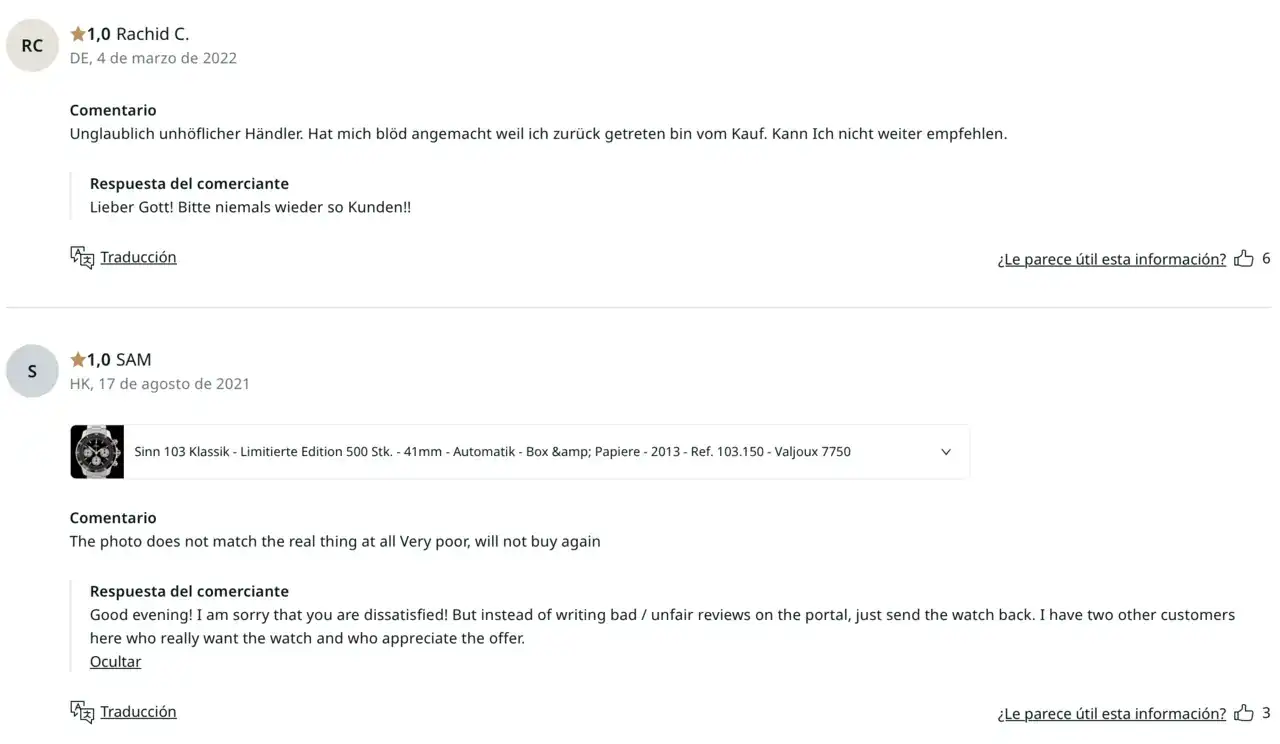The image size is (1280, 744).
Task: Click the star rating icon beside SAM
Action: [78, 360]
